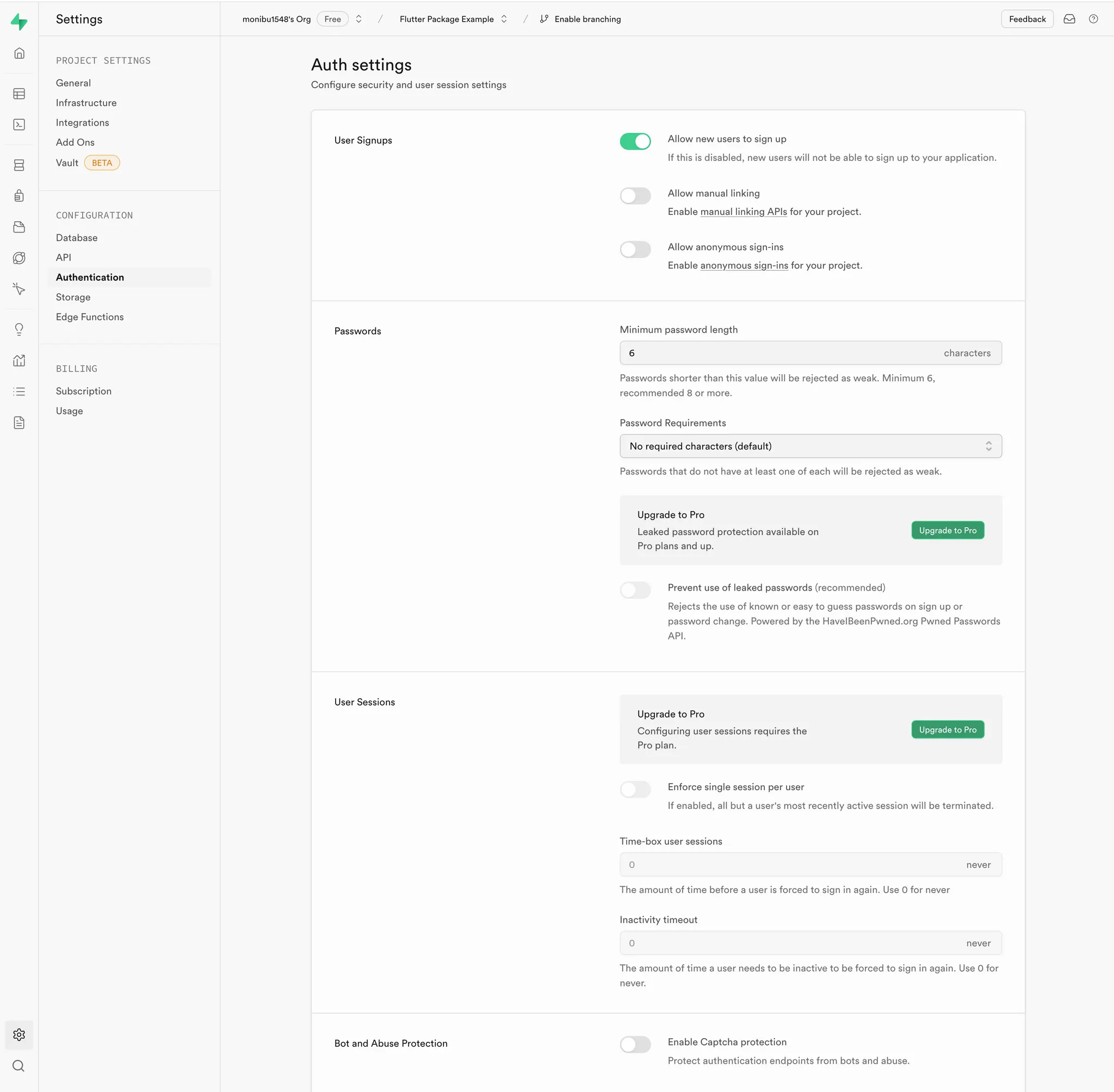Click the Database icon in sidebar
The image size is (1114, 1092).
click(x=19, y=165)
